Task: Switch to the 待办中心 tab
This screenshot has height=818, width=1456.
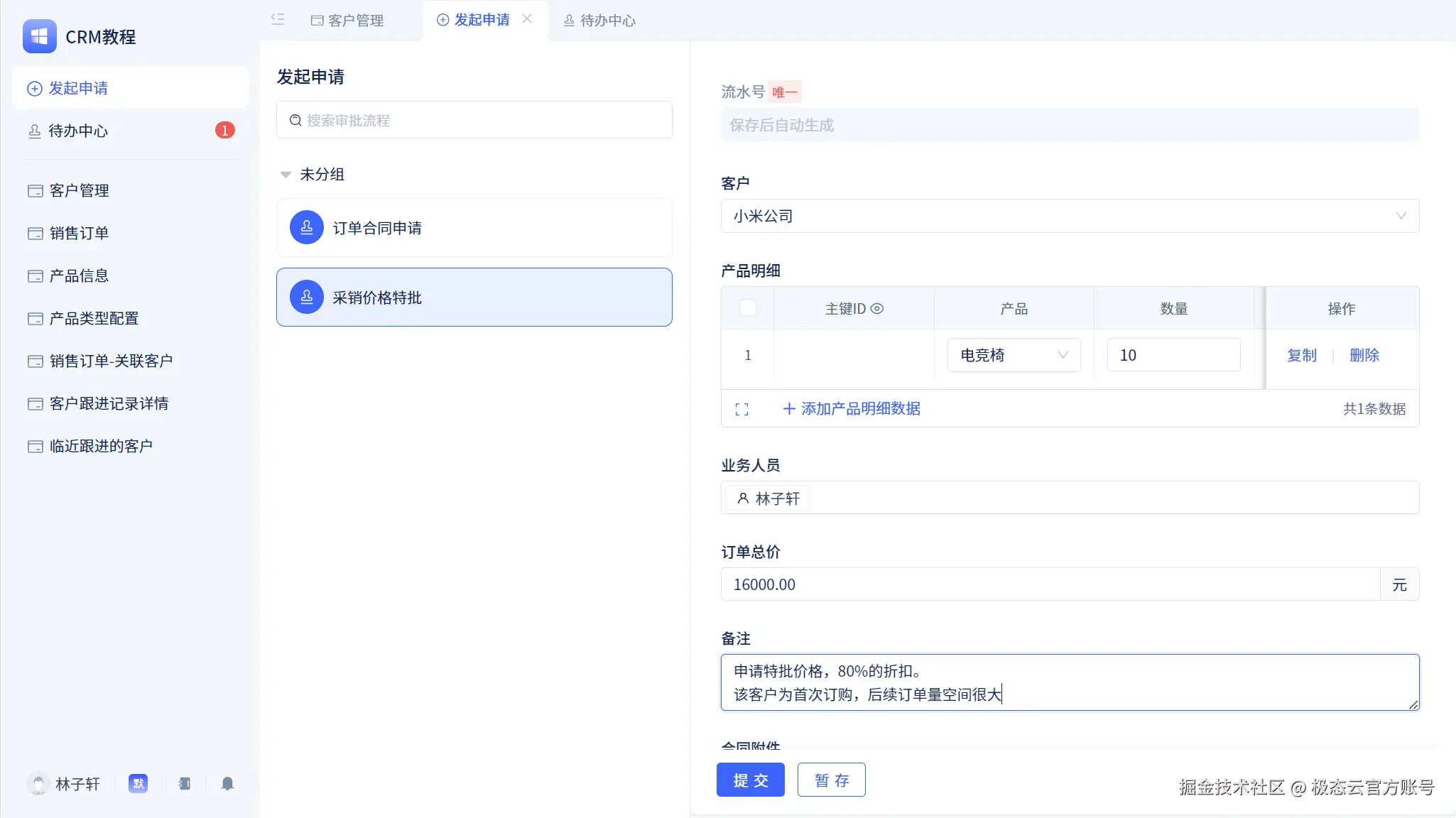Action: (599, 21)
